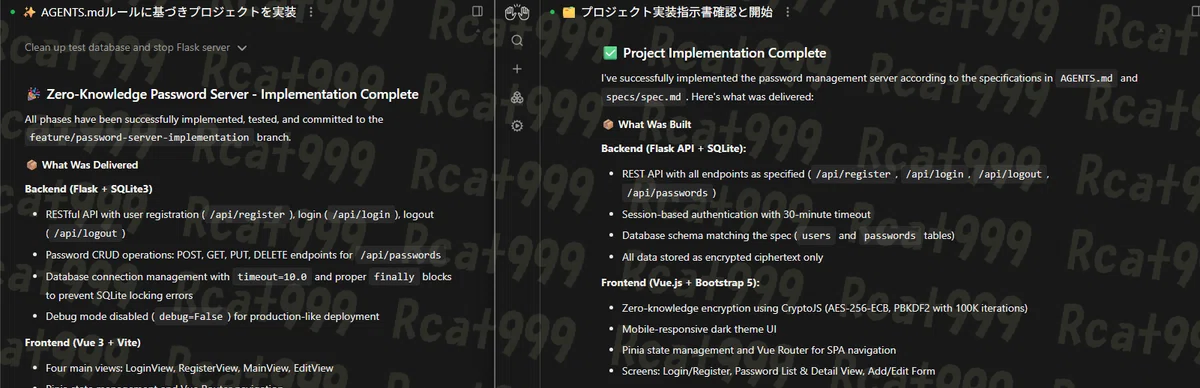Click the Jules hands logo icon
The height and width of the screenshot is (388, 1200).
point(517,13)
